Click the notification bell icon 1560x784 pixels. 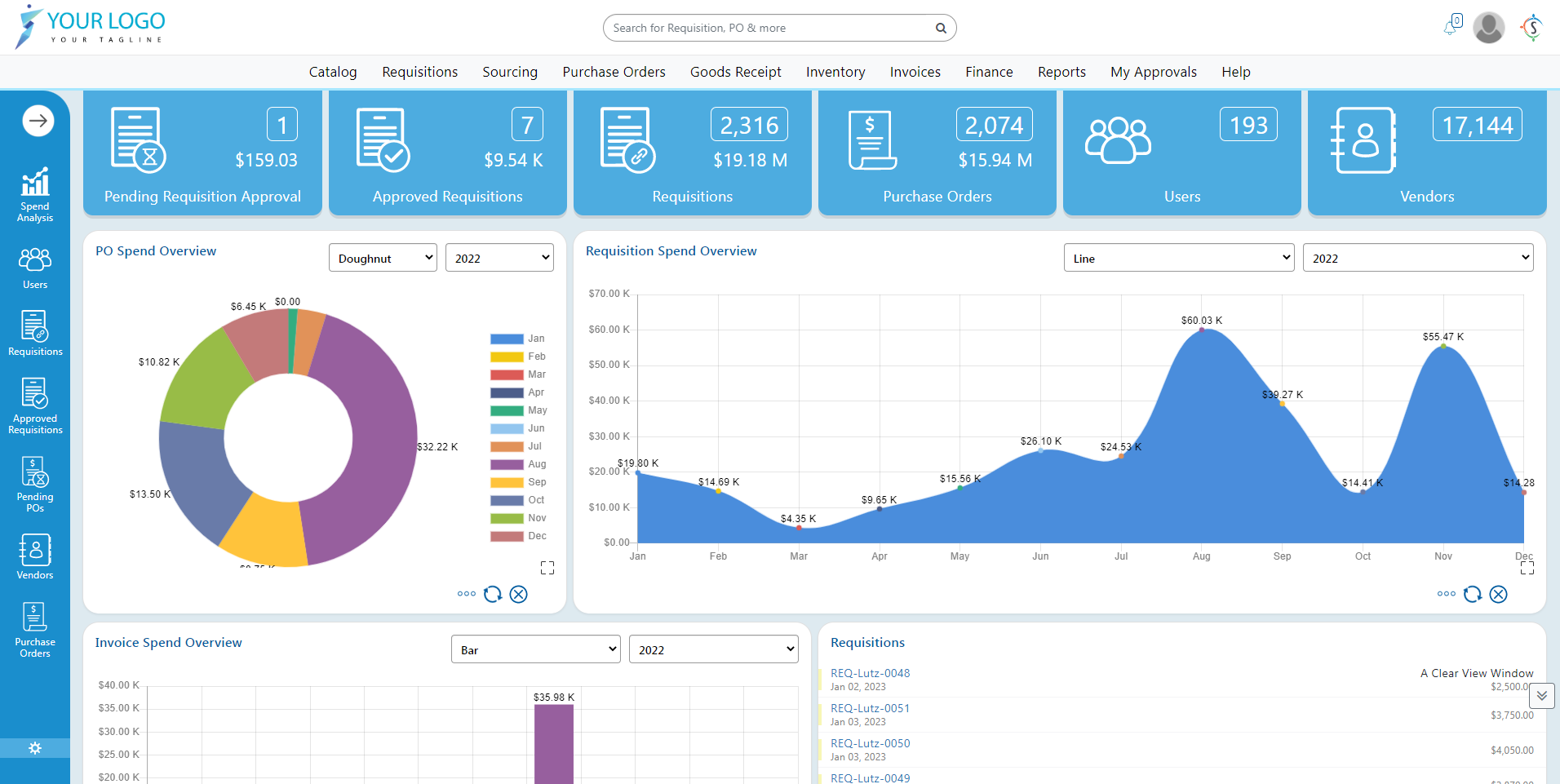pos(1451,27)
